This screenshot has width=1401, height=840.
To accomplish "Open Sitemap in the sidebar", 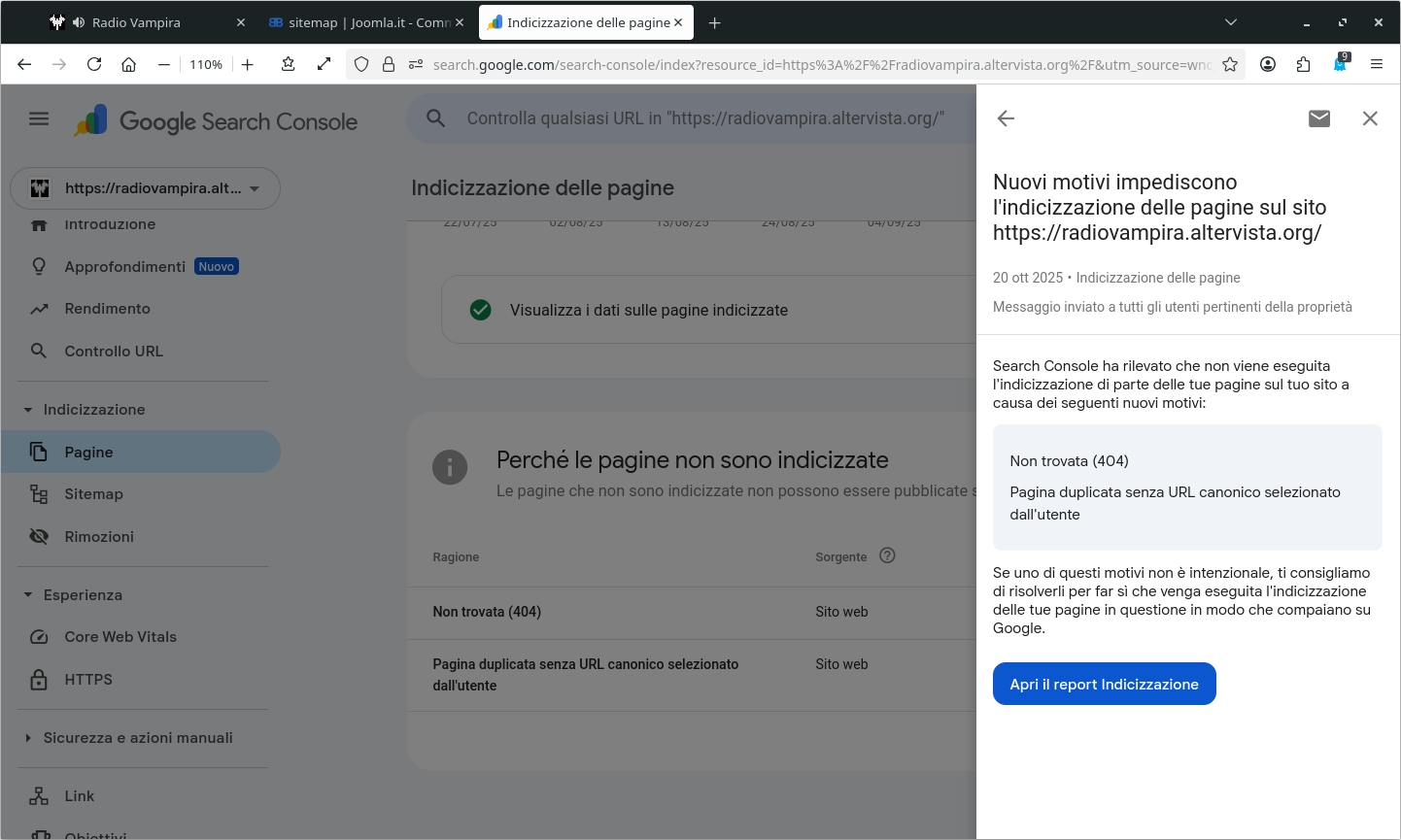I will pos(93,494).
